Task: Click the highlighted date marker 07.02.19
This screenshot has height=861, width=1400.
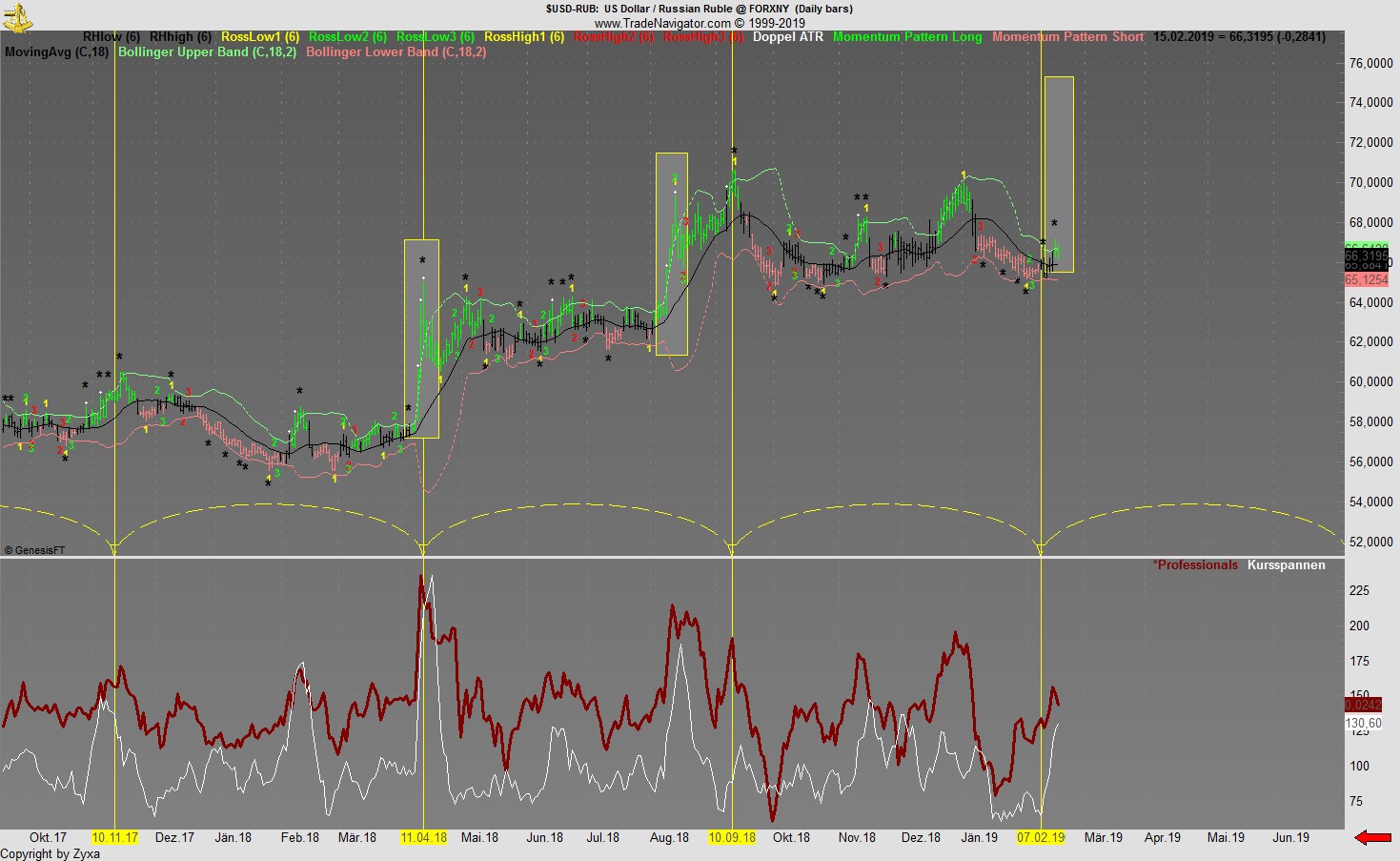Action: pyautogui.click(x=1041, y=838)
